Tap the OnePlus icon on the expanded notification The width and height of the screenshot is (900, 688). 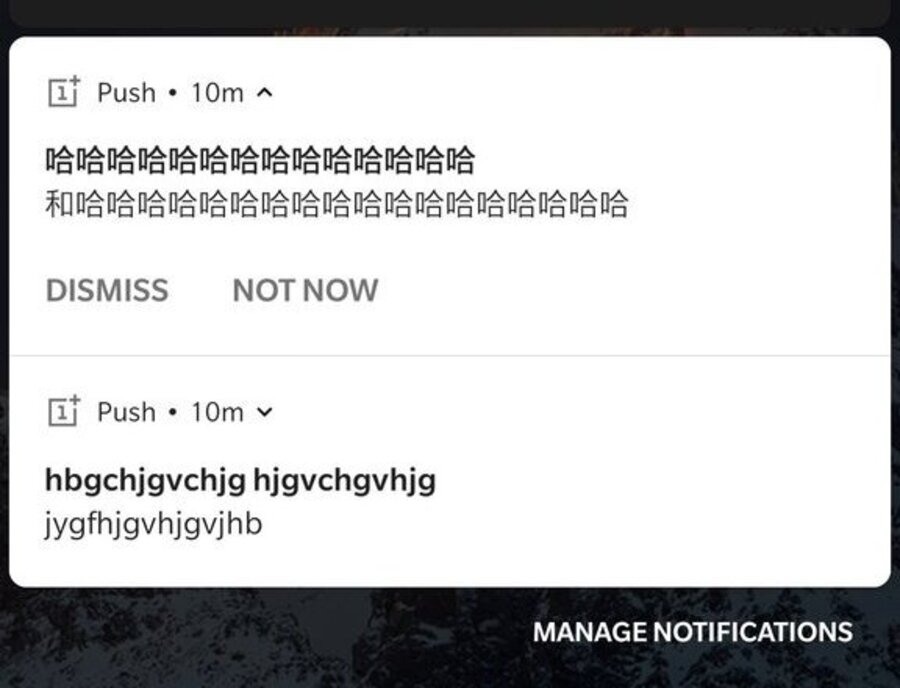(x=64, y=92)
